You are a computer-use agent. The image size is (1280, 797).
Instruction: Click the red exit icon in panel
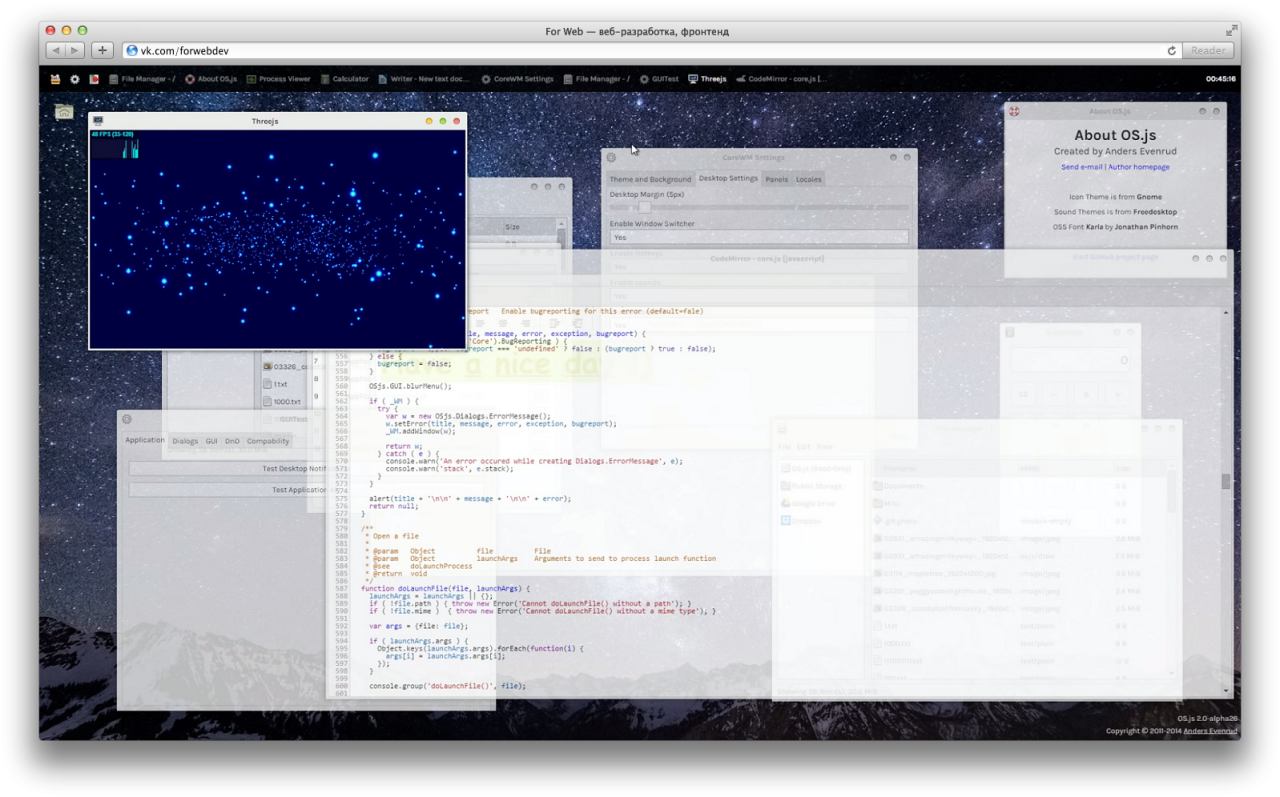pyautogui.click(x=92, y=79)
